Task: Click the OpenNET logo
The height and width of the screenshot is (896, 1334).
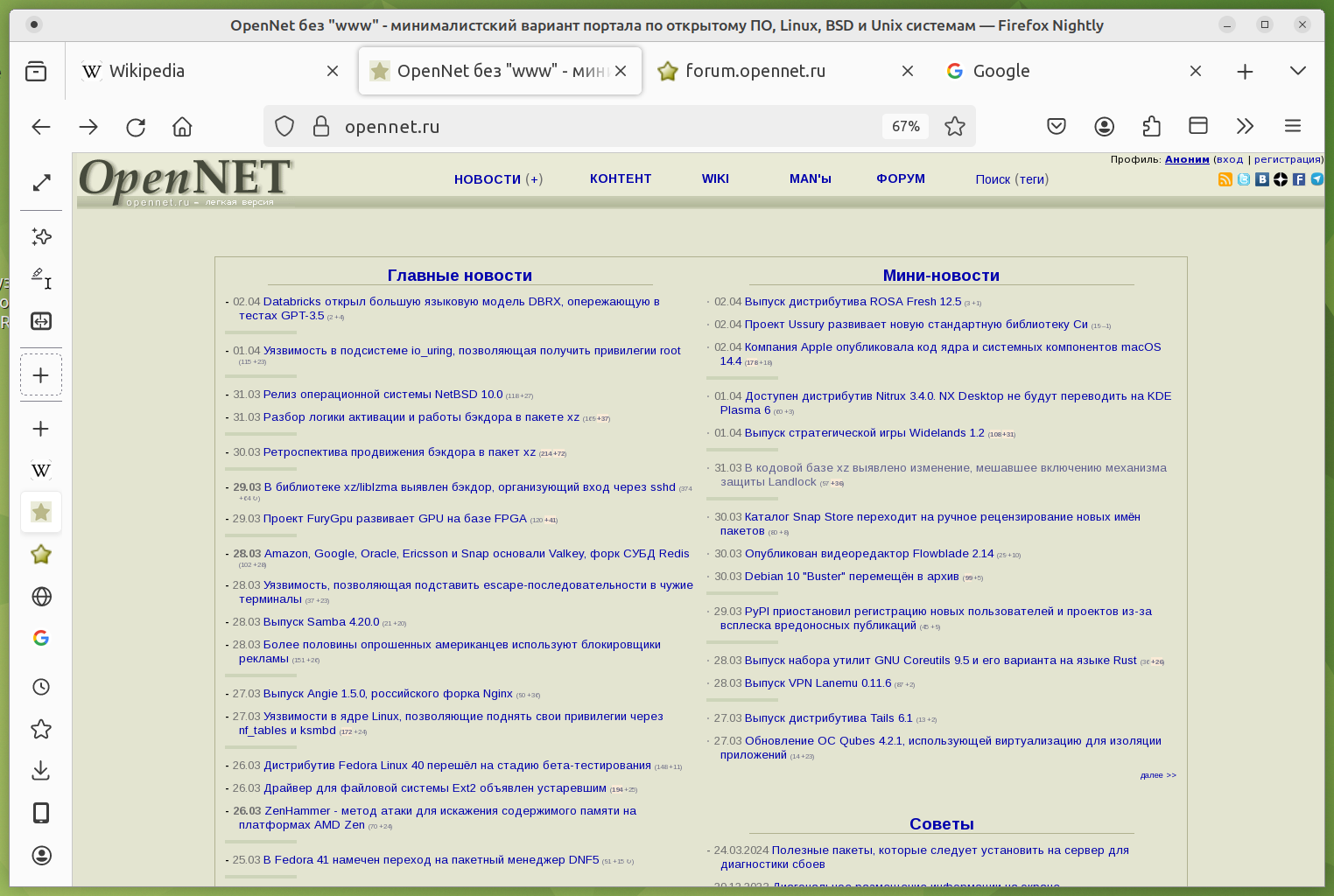Action: (186, 181)
